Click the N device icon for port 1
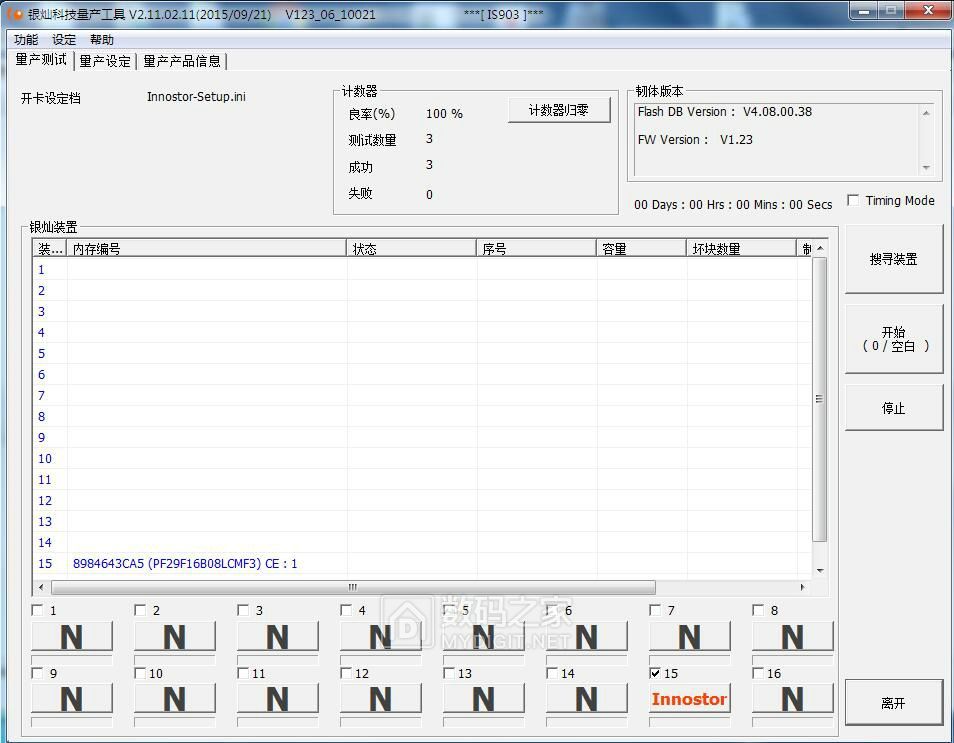This screenshot has width=954, height=743. tap(71, 637)
